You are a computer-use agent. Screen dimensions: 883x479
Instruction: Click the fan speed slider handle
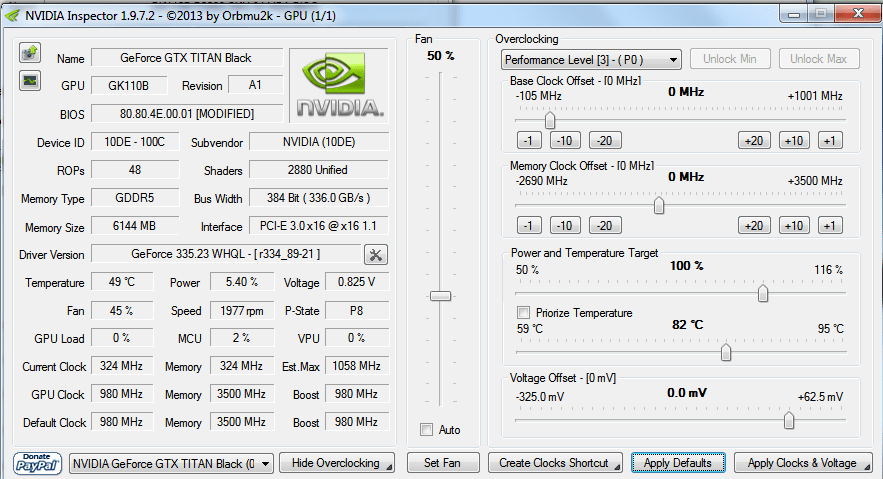click(440, 296)
